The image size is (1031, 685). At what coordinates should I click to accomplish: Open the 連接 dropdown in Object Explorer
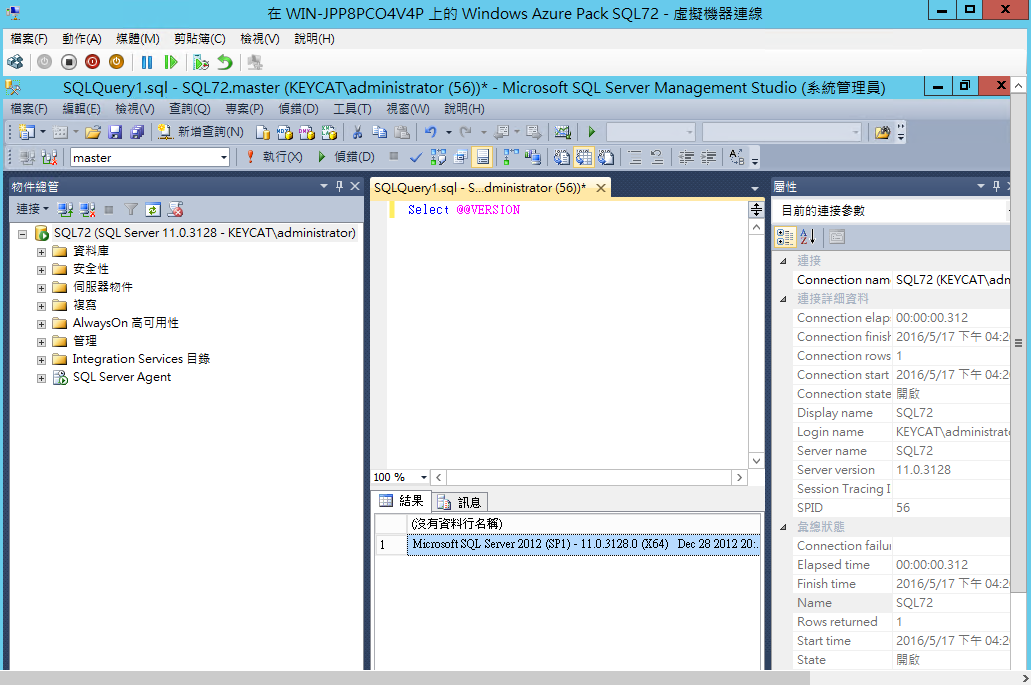tap(32, 209)
